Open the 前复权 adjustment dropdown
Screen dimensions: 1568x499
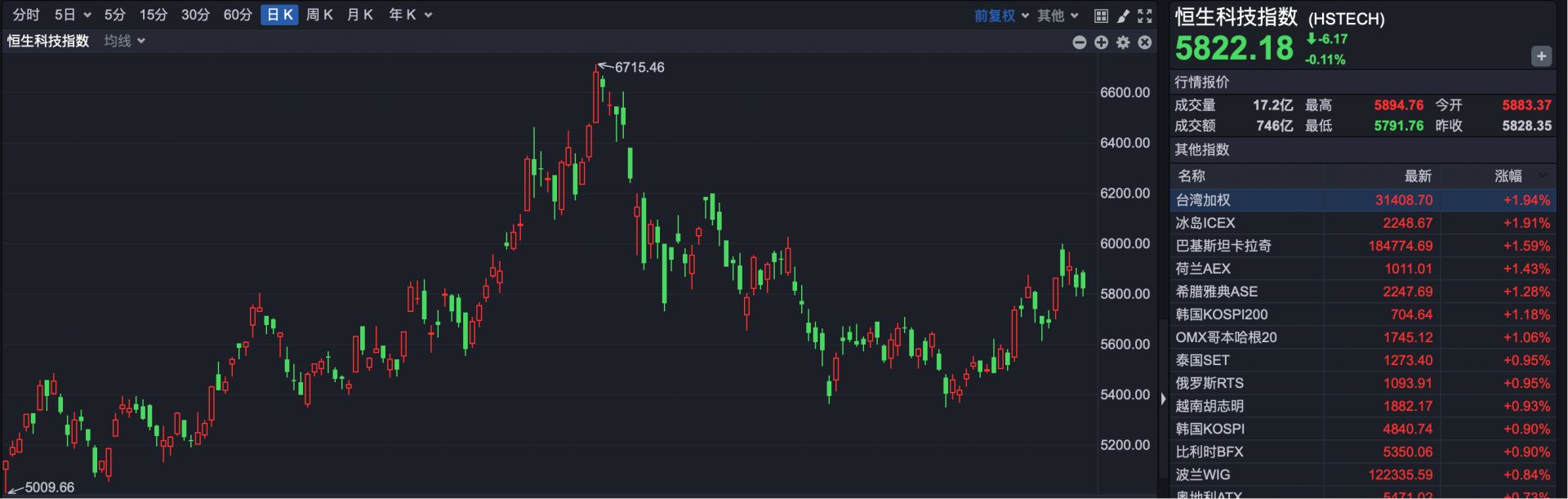[1001, 16]
